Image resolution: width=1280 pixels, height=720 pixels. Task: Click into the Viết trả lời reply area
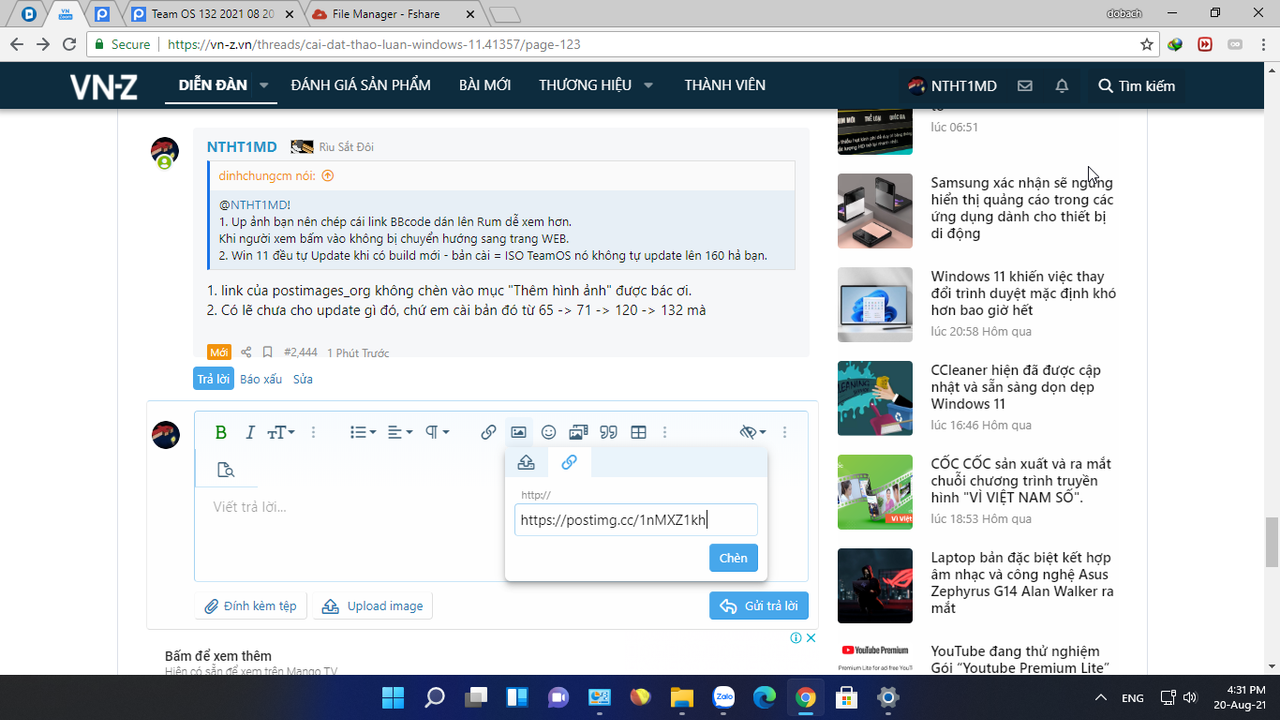(350, 507)
